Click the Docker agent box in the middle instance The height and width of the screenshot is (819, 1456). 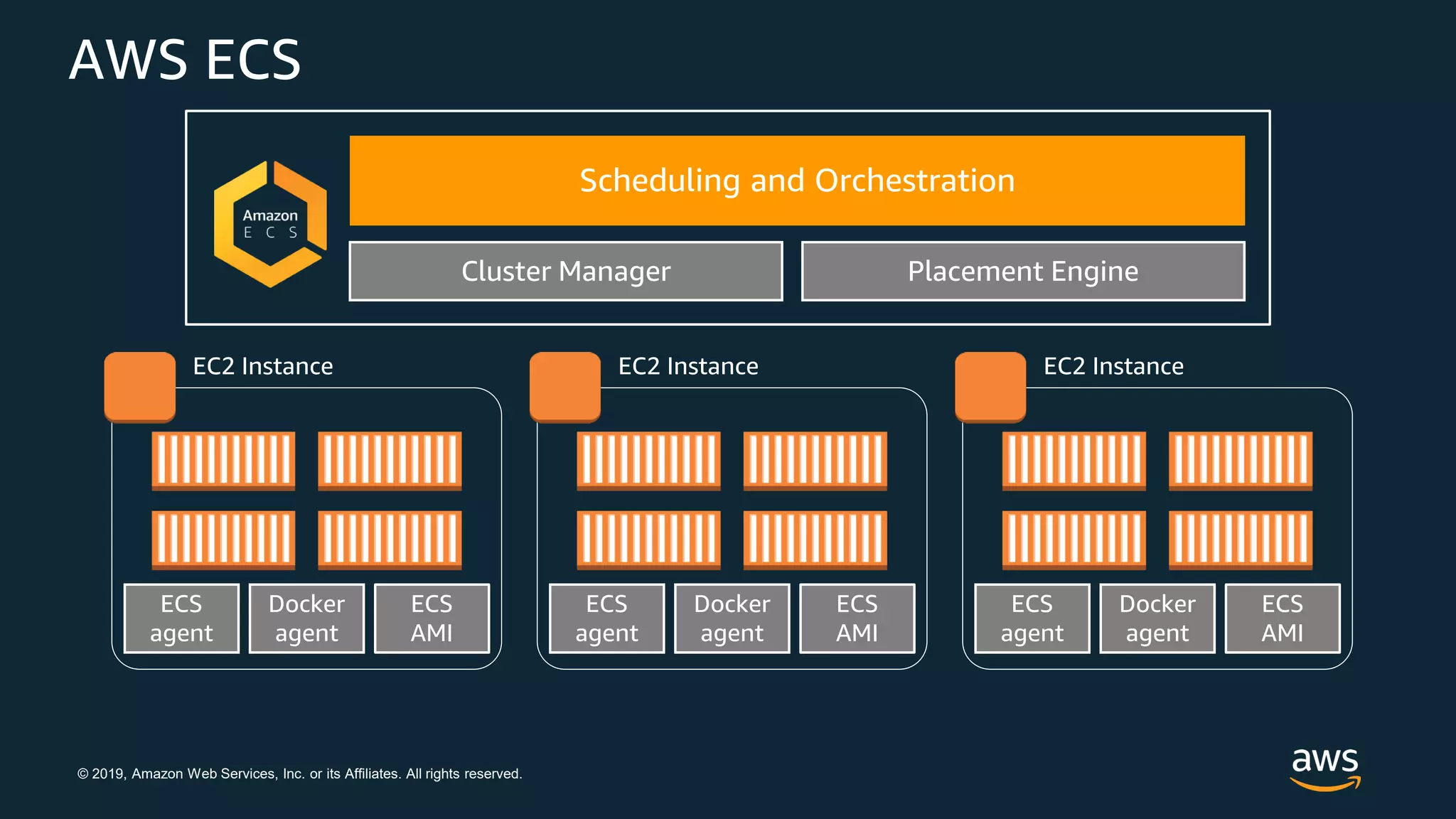coord(732,618)
